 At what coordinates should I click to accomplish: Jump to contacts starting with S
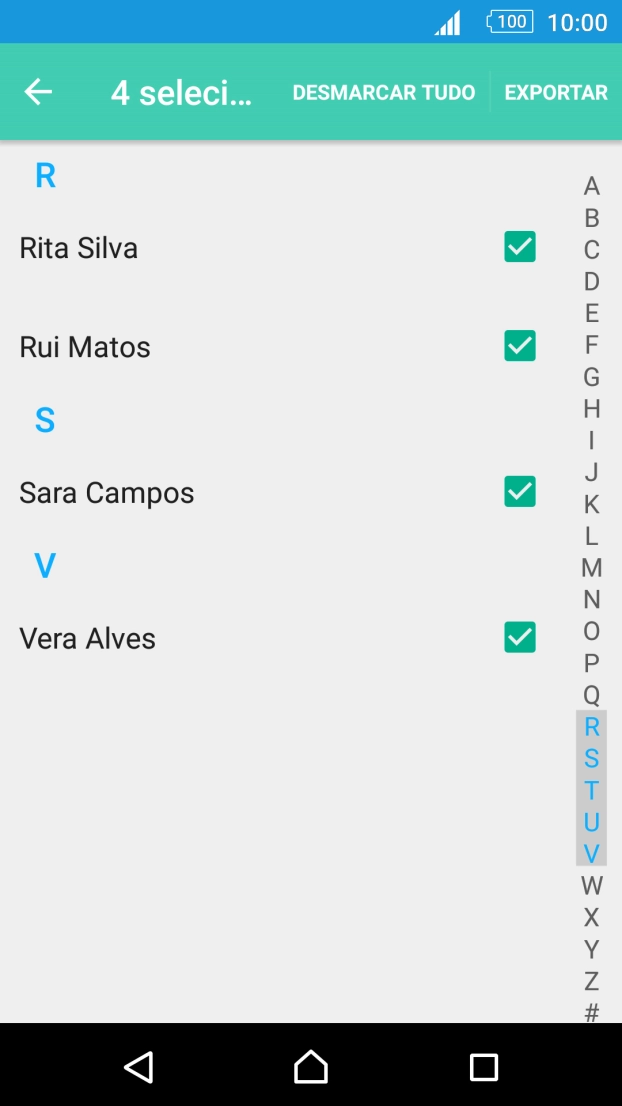coord(591,759)
